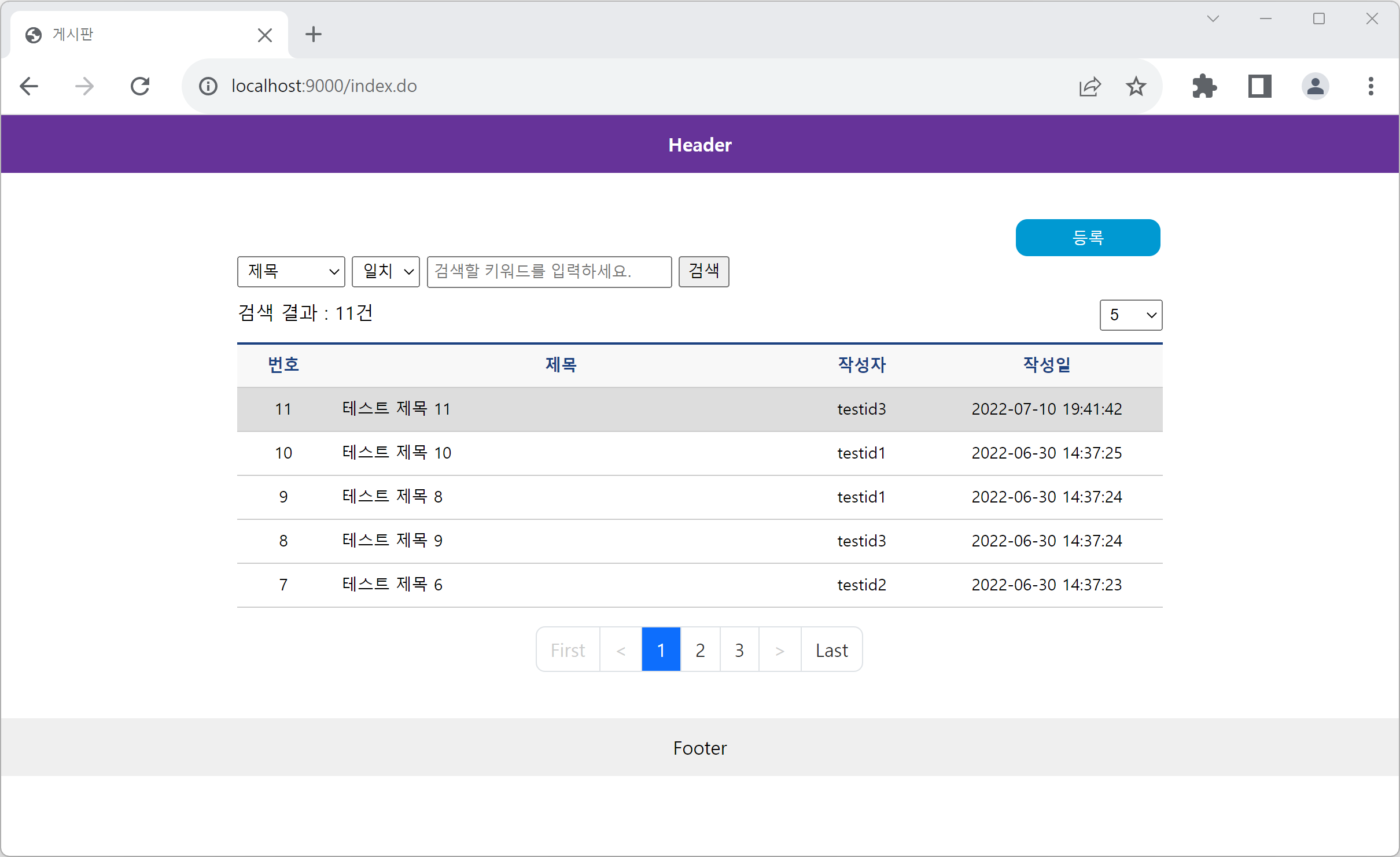Bookmark this page with star icon

click(1136, 86)
